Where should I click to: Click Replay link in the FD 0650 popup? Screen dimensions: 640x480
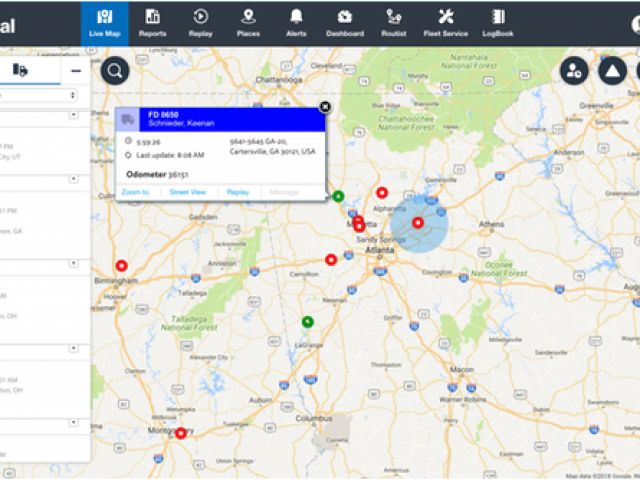point(237,192)
